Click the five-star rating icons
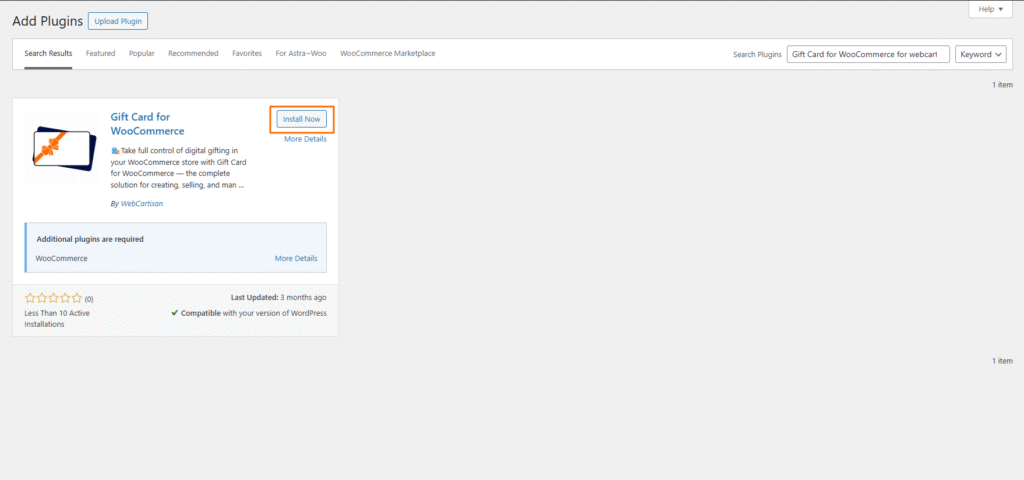Screen dimensions: 1024x480 53,298
